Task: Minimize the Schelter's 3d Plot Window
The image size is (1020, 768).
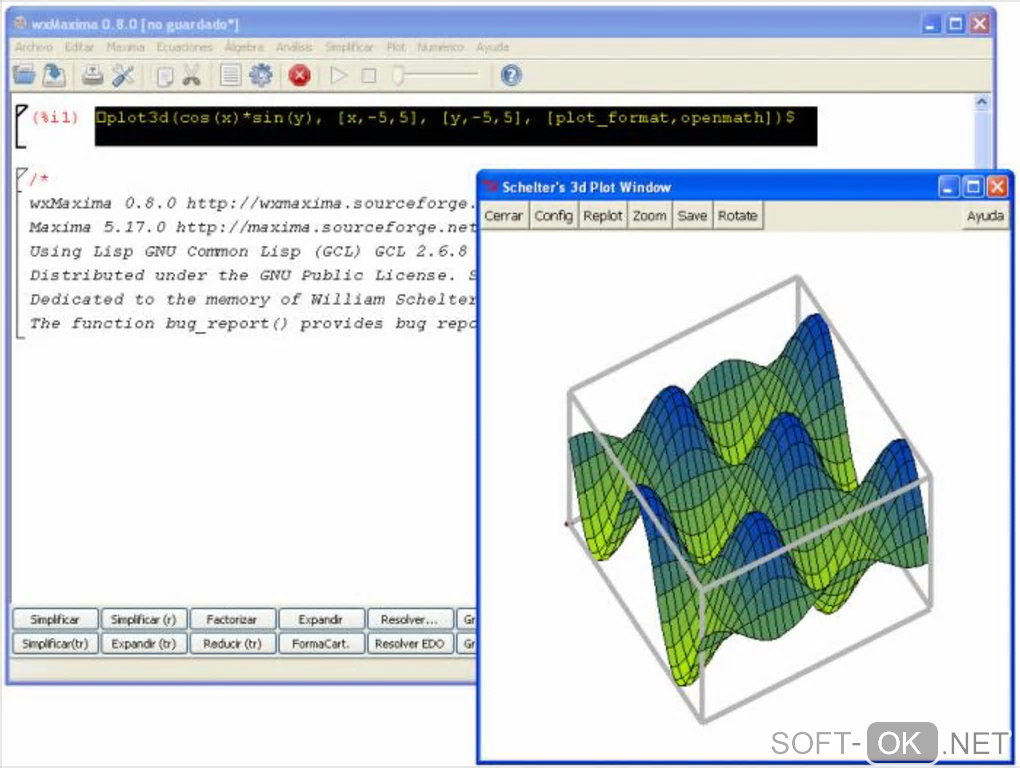Action: [x=948, y=187]
